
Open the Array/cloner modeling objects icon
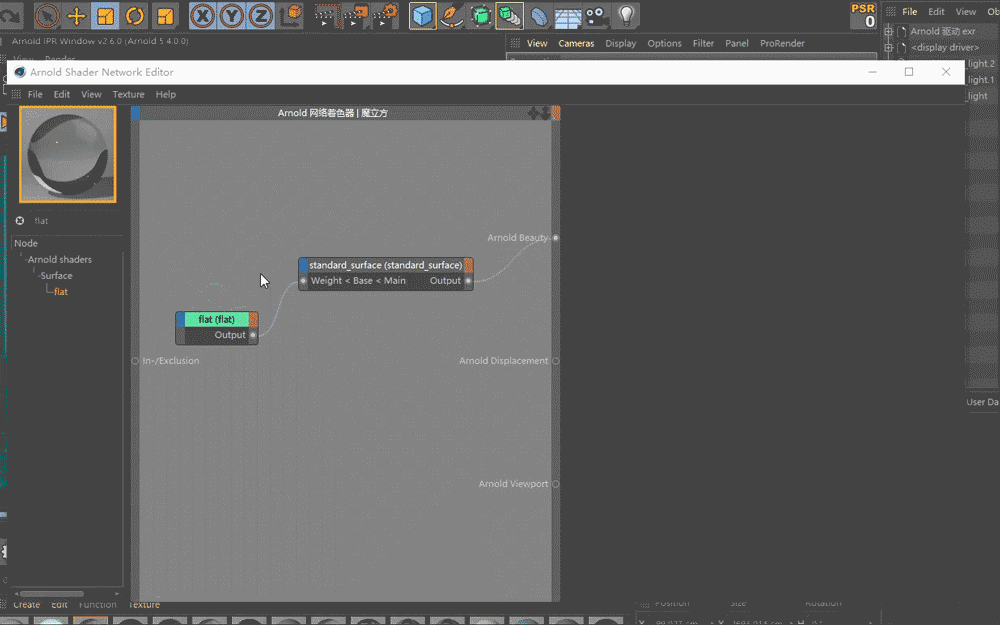click(x=510, y=15)
